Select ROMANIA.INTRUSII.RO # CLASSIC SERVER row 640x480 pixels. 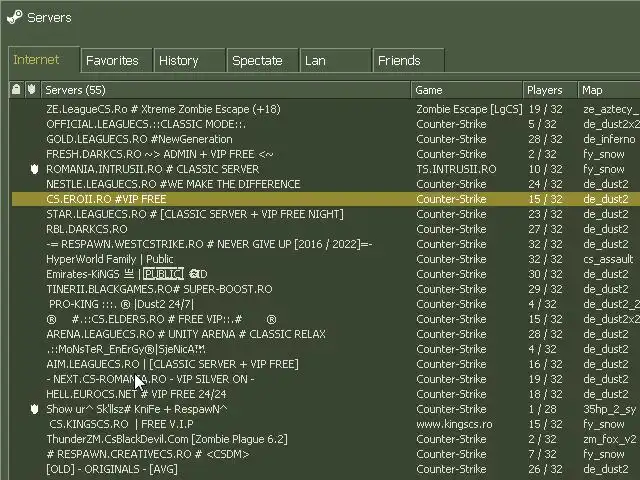[326, 169]
